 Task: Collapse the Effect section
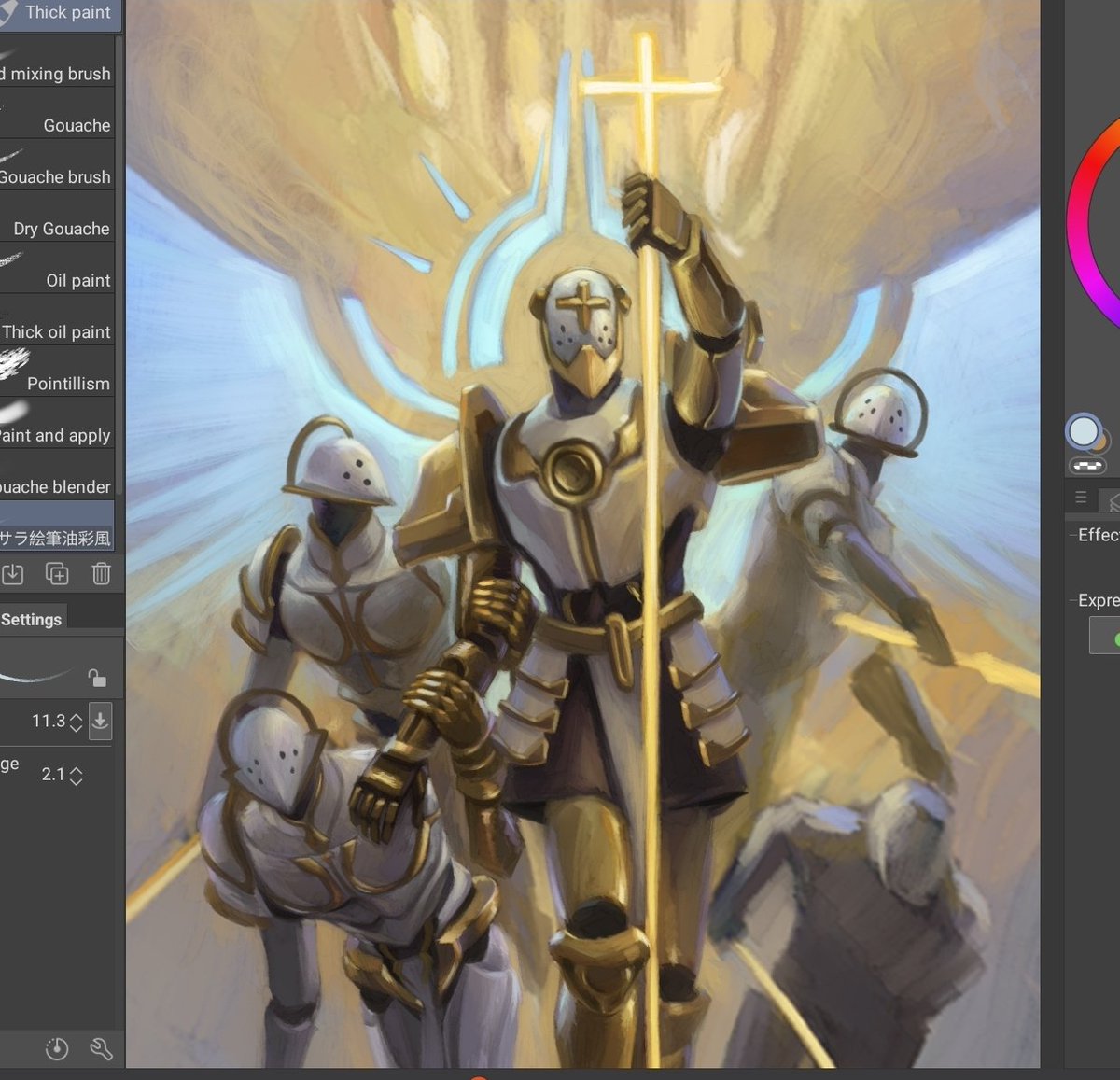[x=1071, y=535]
